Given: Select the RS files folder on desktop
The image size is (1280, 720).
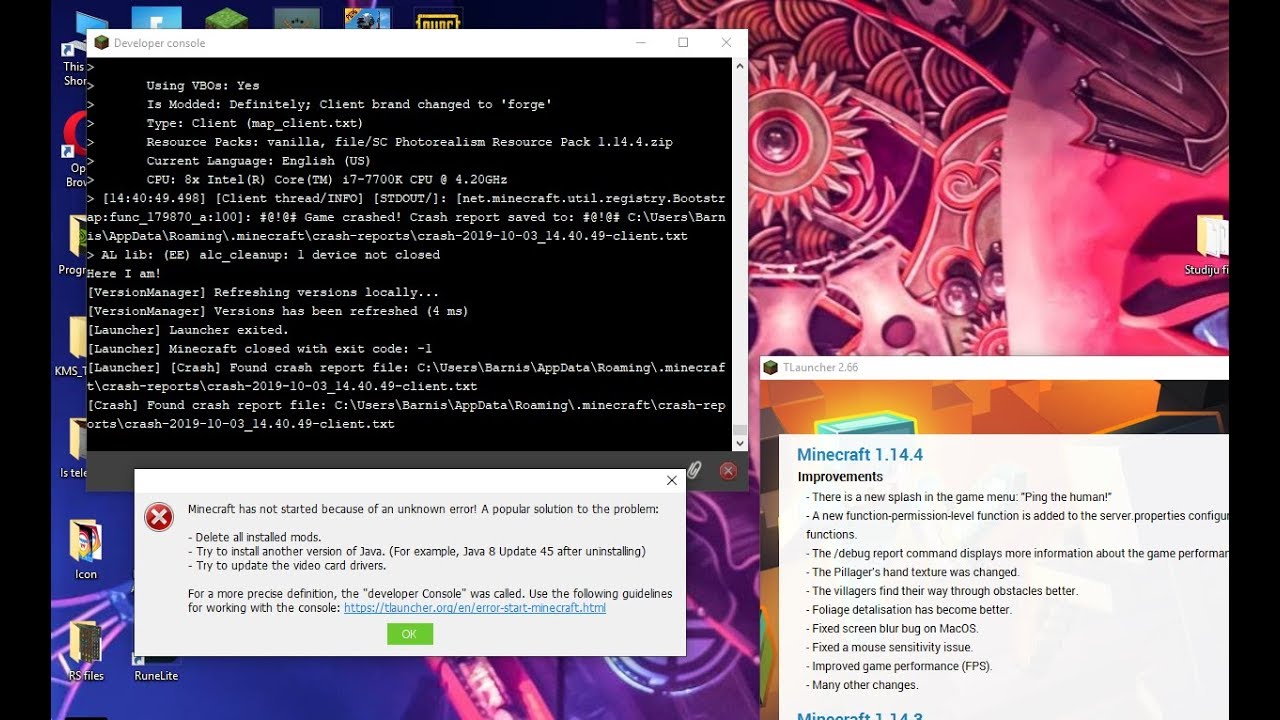Looking at the screenshot, I should (x=86, y=651).
